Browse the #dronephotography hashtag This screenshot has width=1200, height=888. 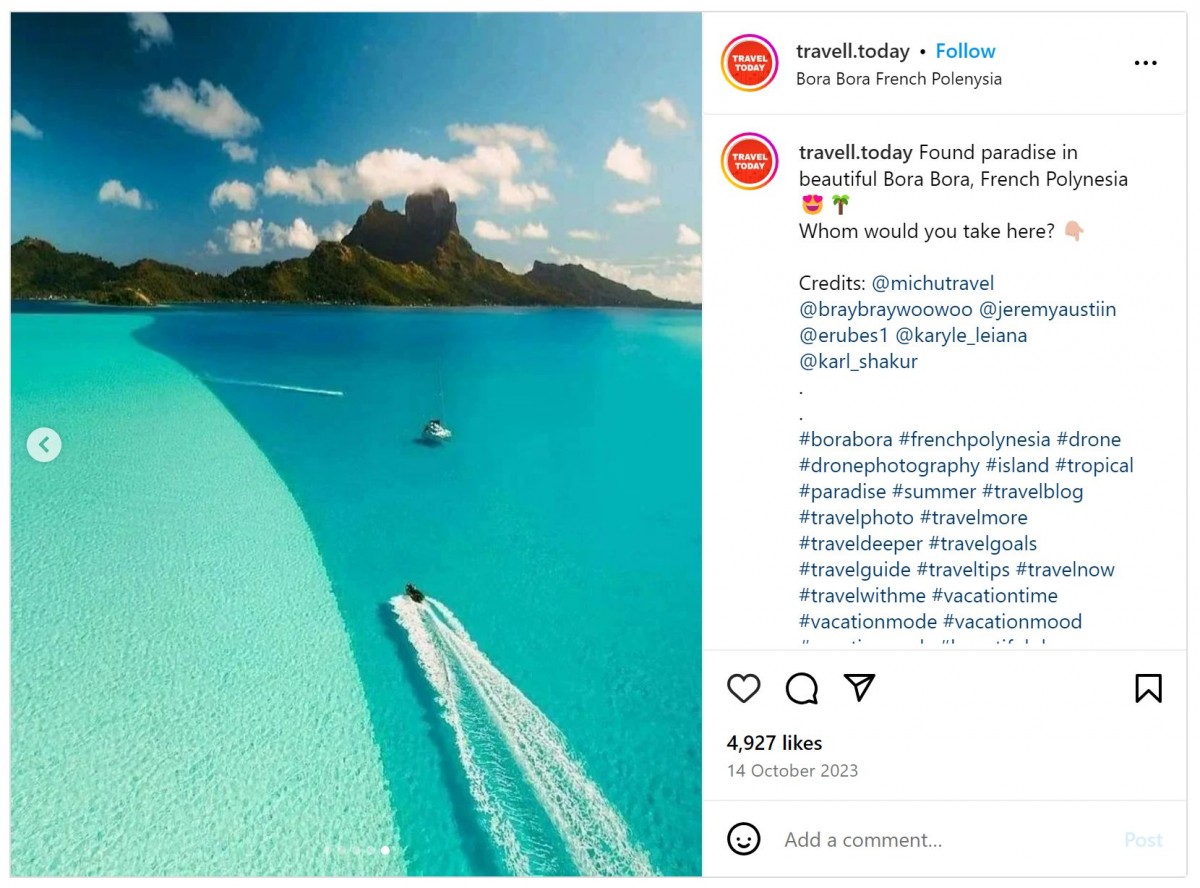point(889,465)
